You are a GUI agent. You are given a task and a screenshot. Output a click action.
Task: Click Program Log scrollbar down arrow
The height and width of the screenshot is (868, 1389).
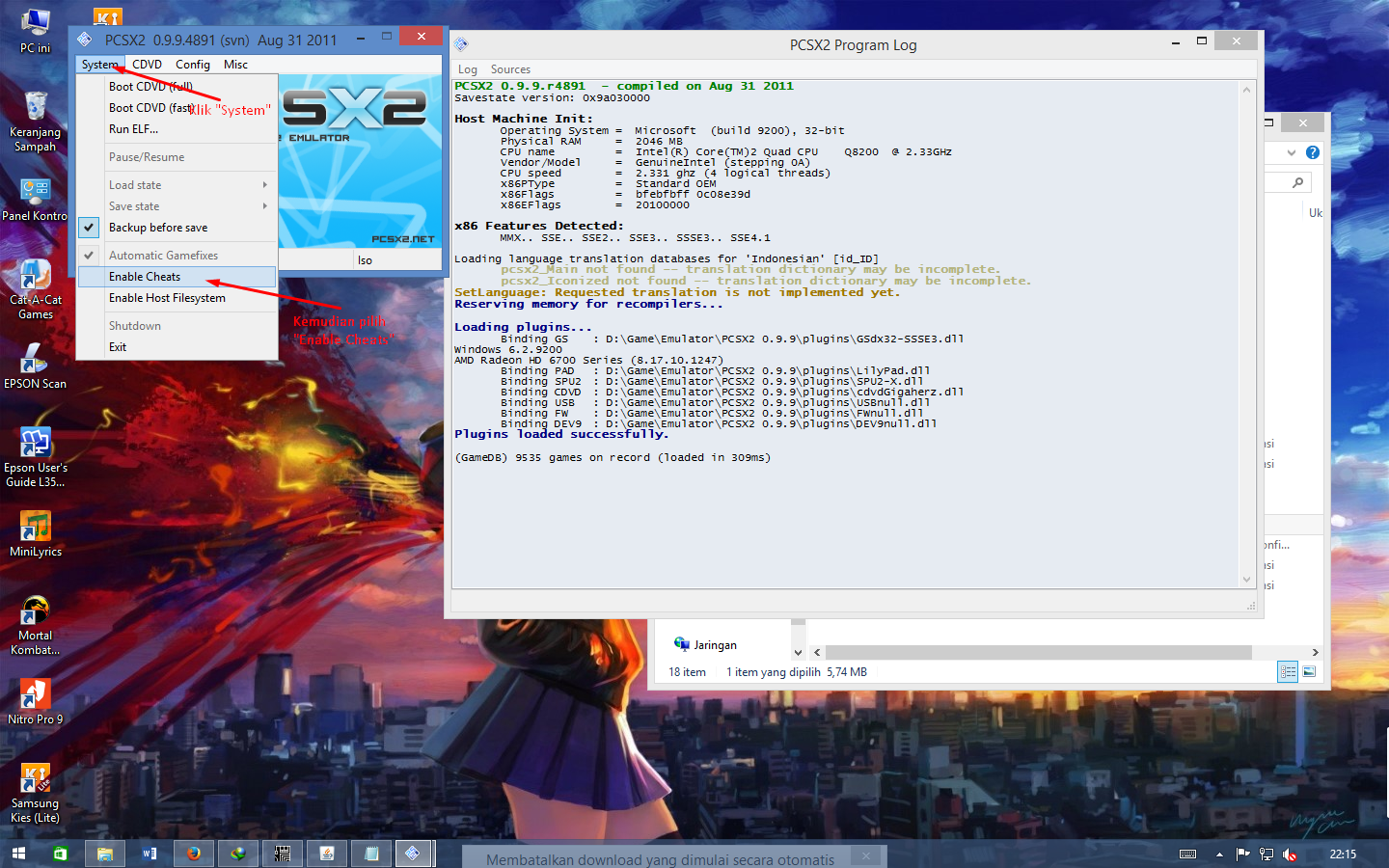coord(1246,580)
